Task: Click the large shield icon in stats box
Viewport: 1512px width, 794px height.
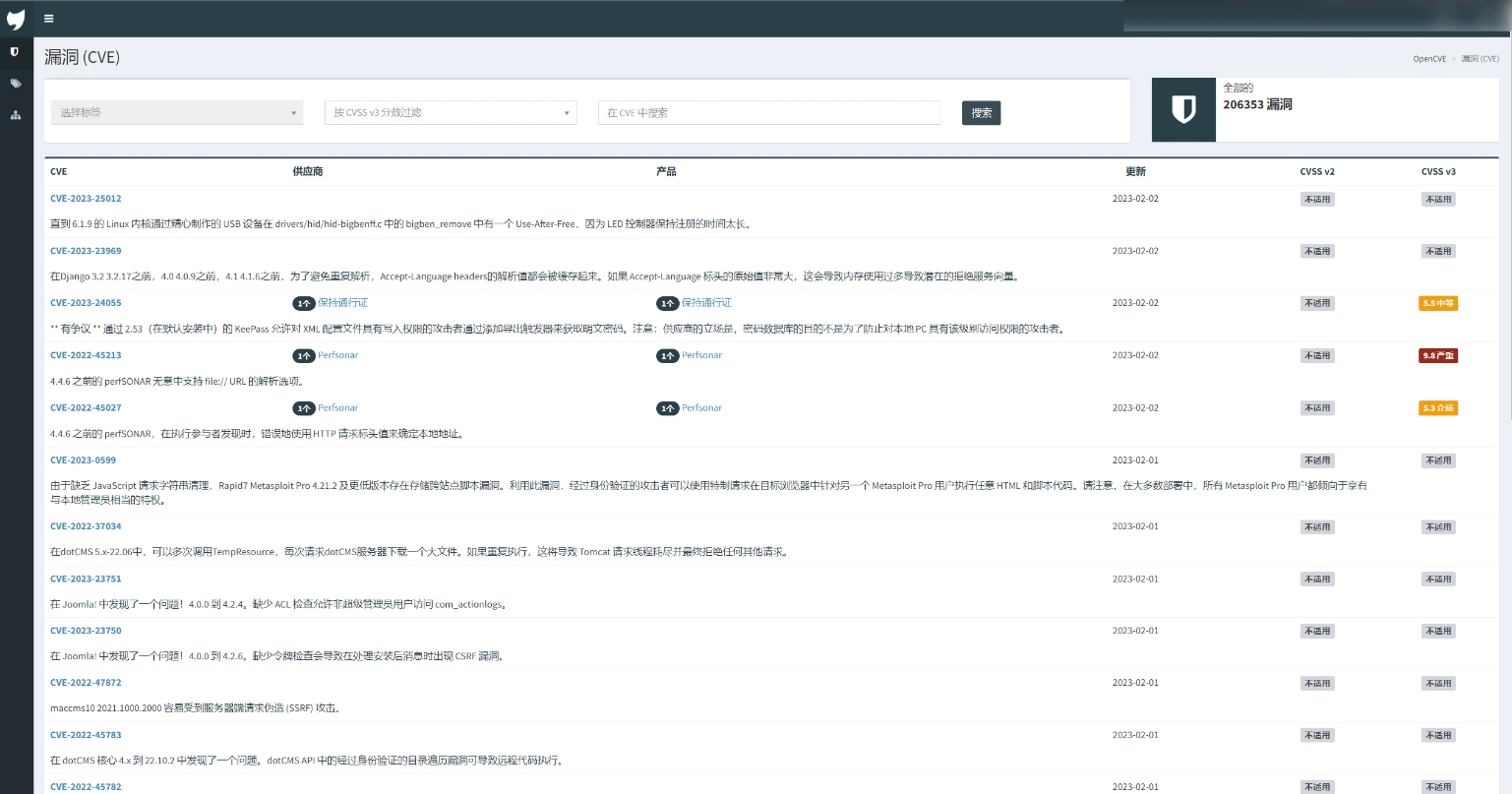Action: pyautogui.click(x=1183, y=109)
